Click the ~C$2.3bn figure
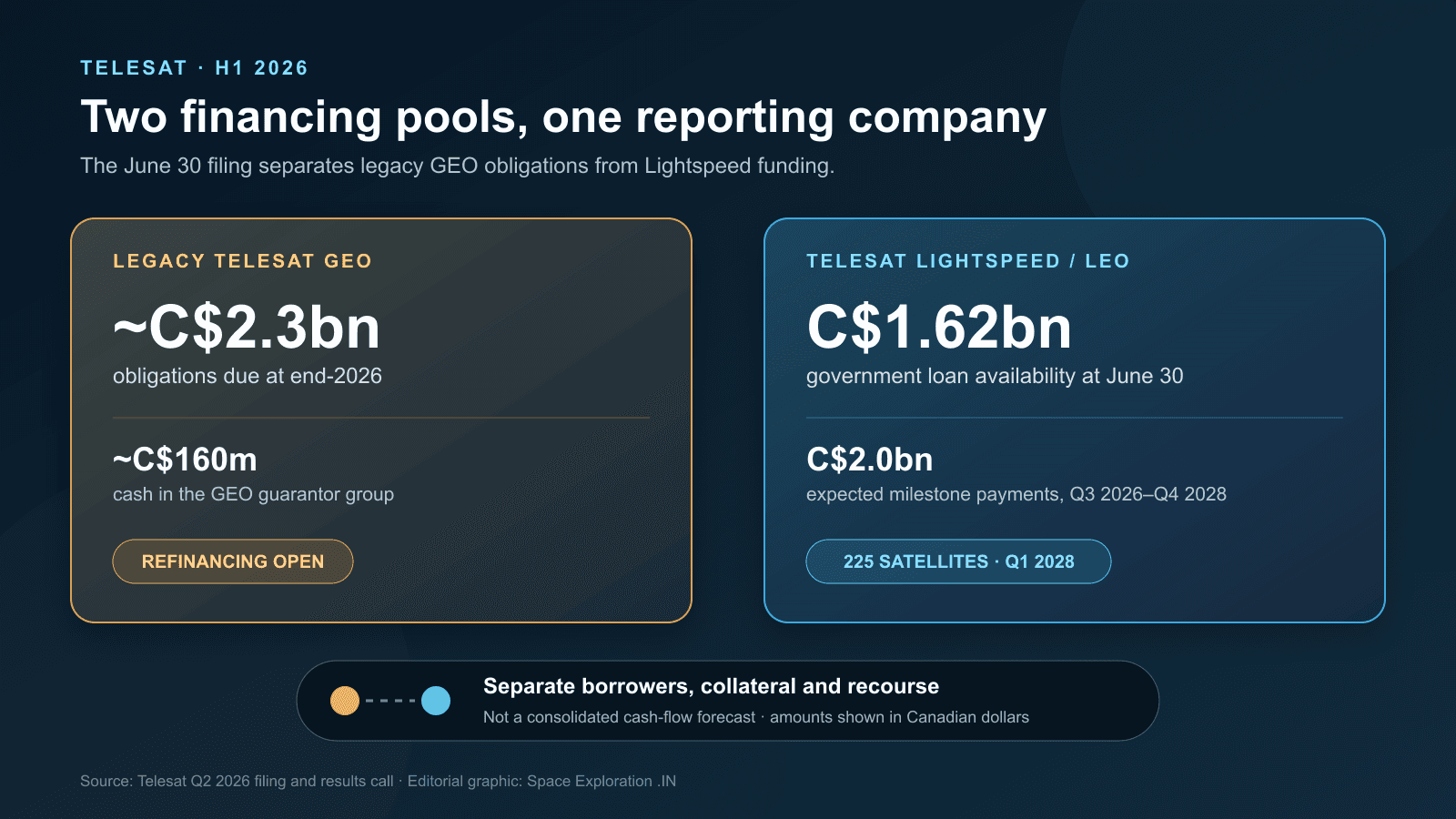This screenshot has width=1456, height=819. (246, 327)
